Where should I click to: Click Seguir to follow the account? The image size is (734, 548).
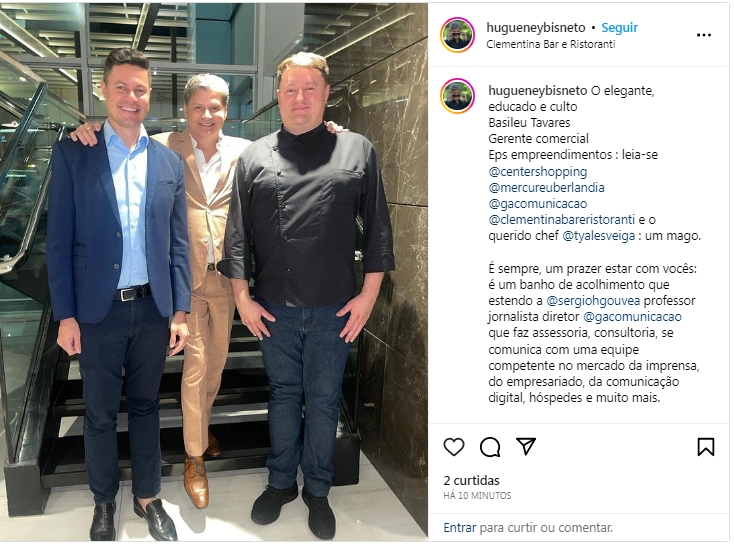click(619, 28)
